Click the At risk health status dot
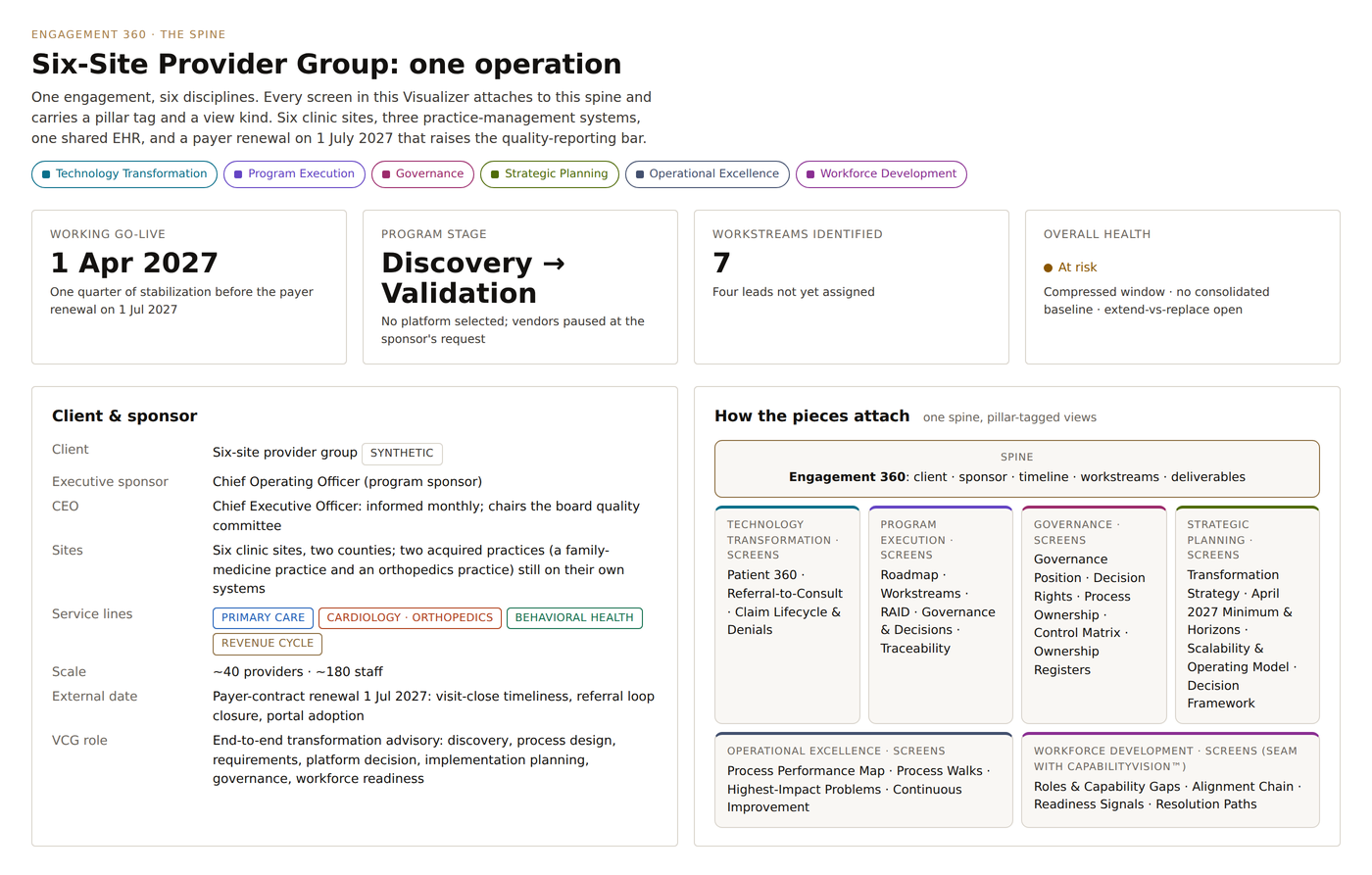 (x=1049, y=267)
